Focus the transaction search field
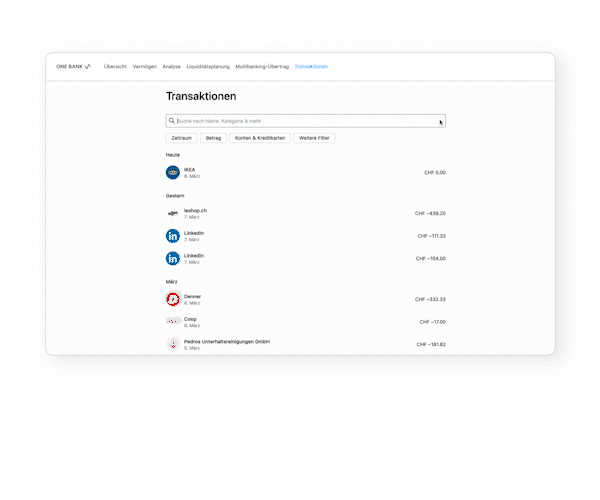Screen dimensions: 600x500 tap(306, 121)
